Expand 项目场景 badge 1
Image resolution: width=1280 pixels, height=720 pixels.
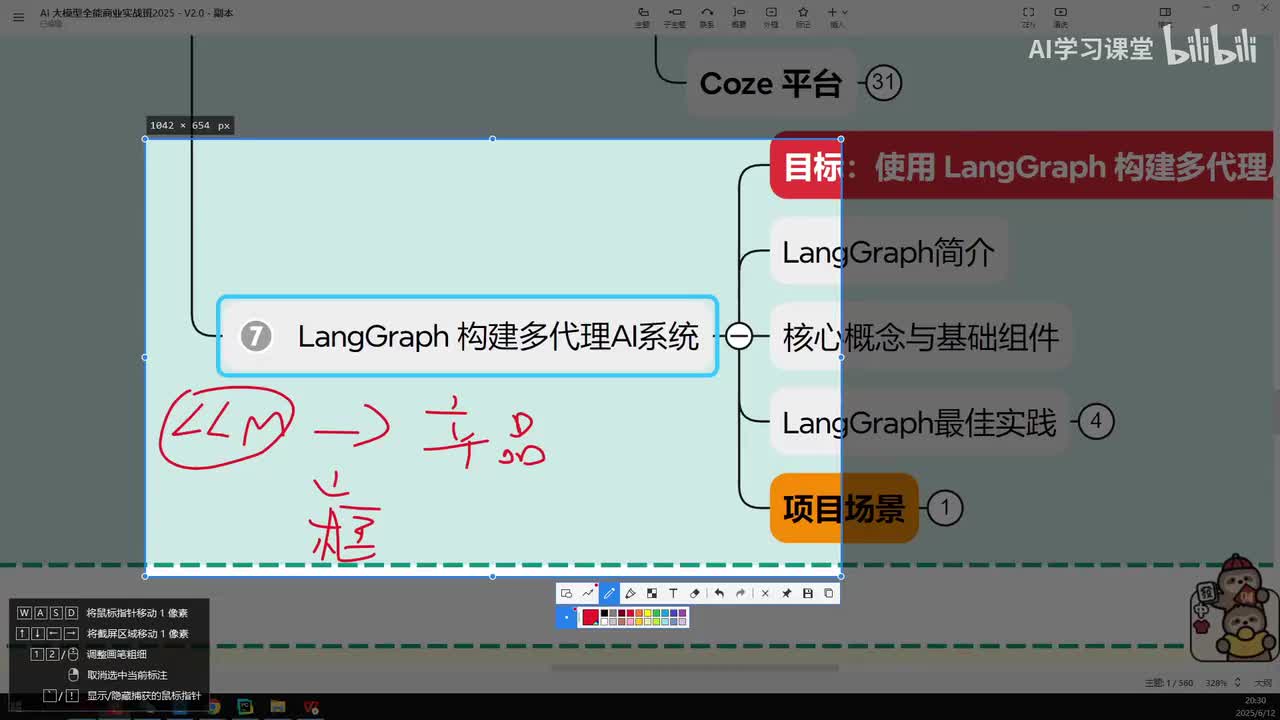point(945,508)
